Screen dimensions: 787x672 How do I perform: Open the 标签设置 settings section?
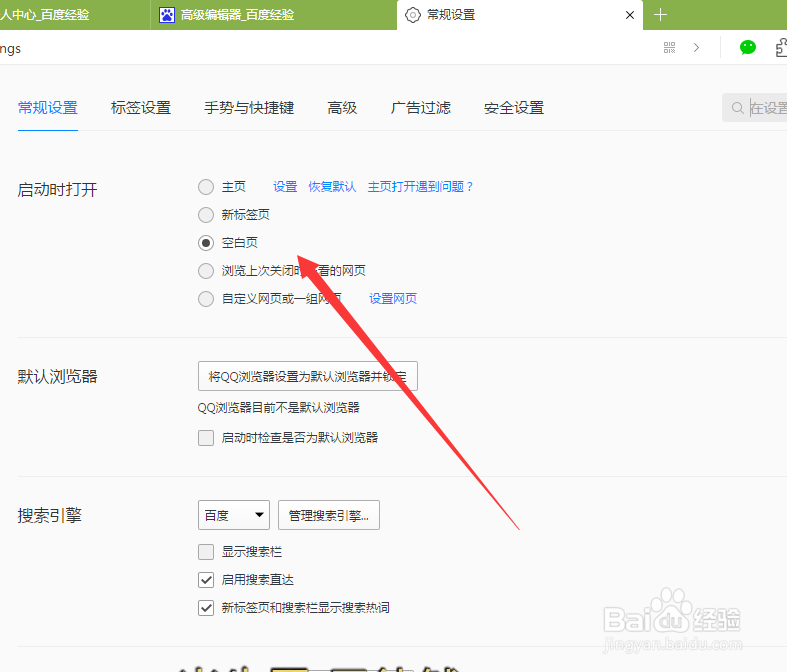[x=141, y=108]
